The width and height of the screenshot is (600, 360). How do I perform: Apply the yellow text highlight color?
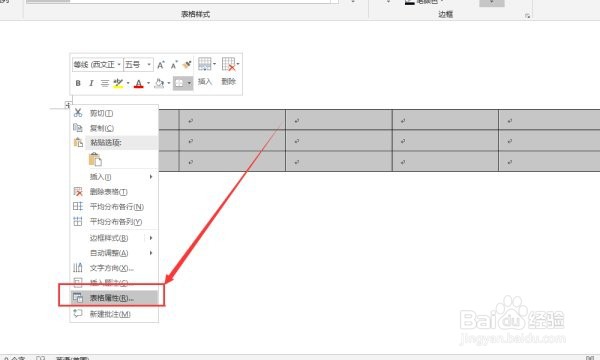(118, 83)
